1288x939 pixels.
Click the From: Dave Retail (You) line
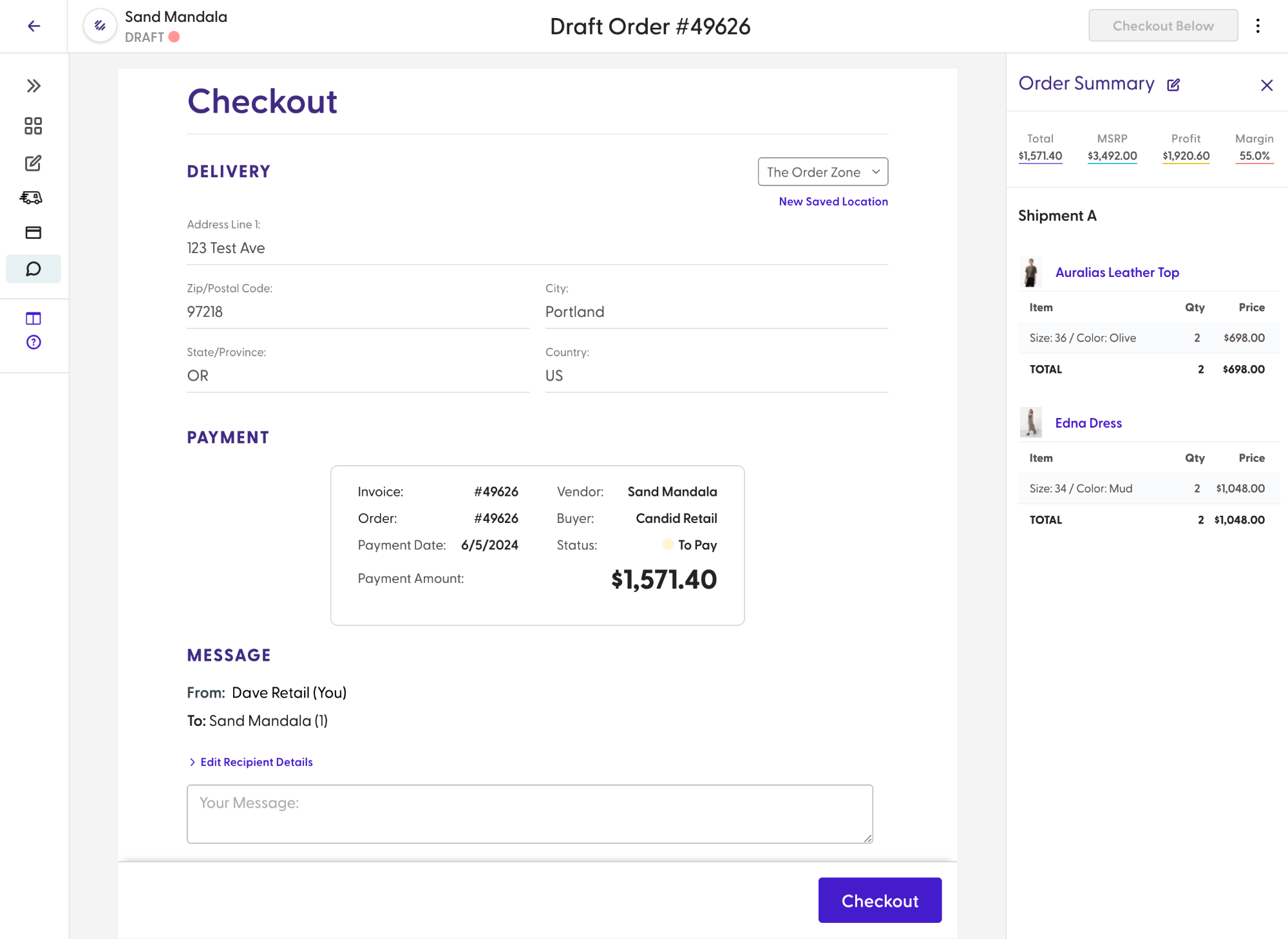(x=267, y=692)
